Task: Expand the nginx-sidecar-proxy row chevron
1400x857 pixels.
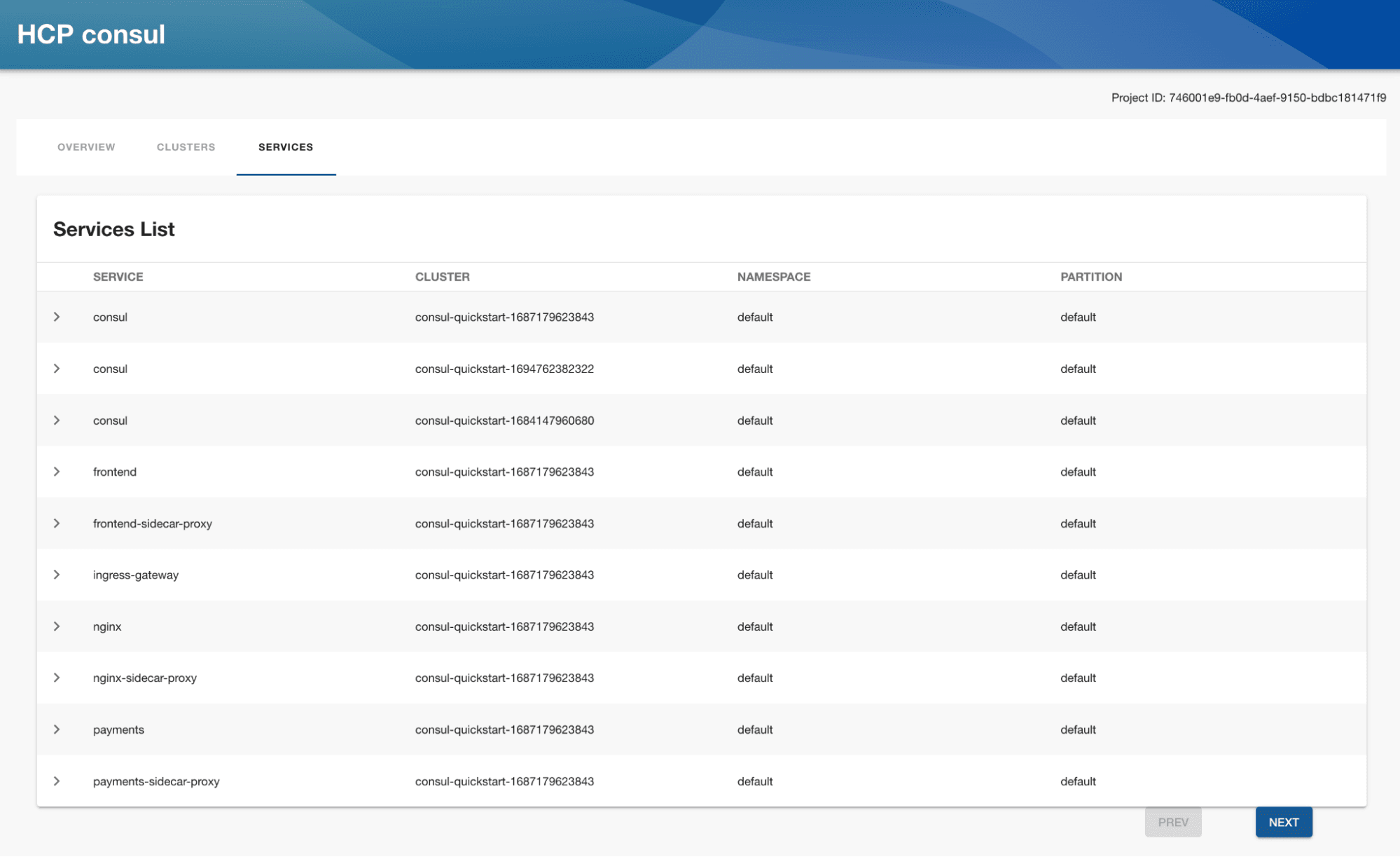Action: 57,678
